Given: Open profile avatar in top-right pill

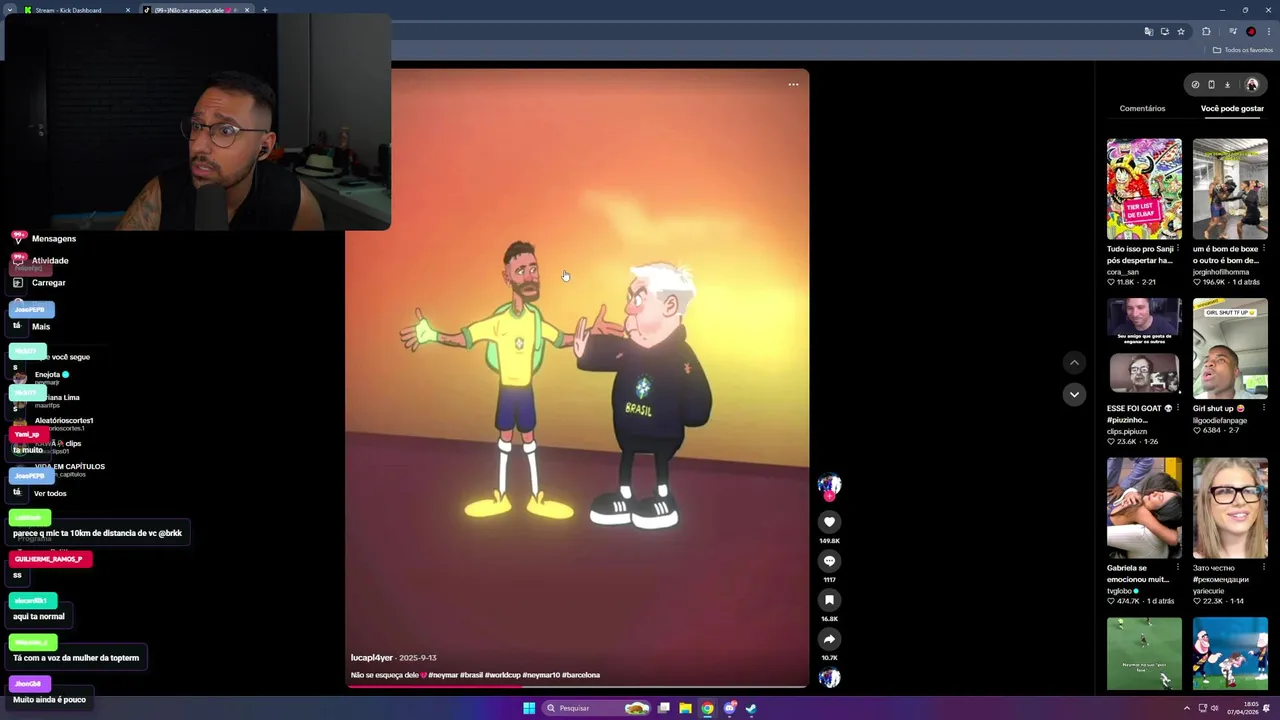Looking at the screenshot, I should click(1252, 84).
